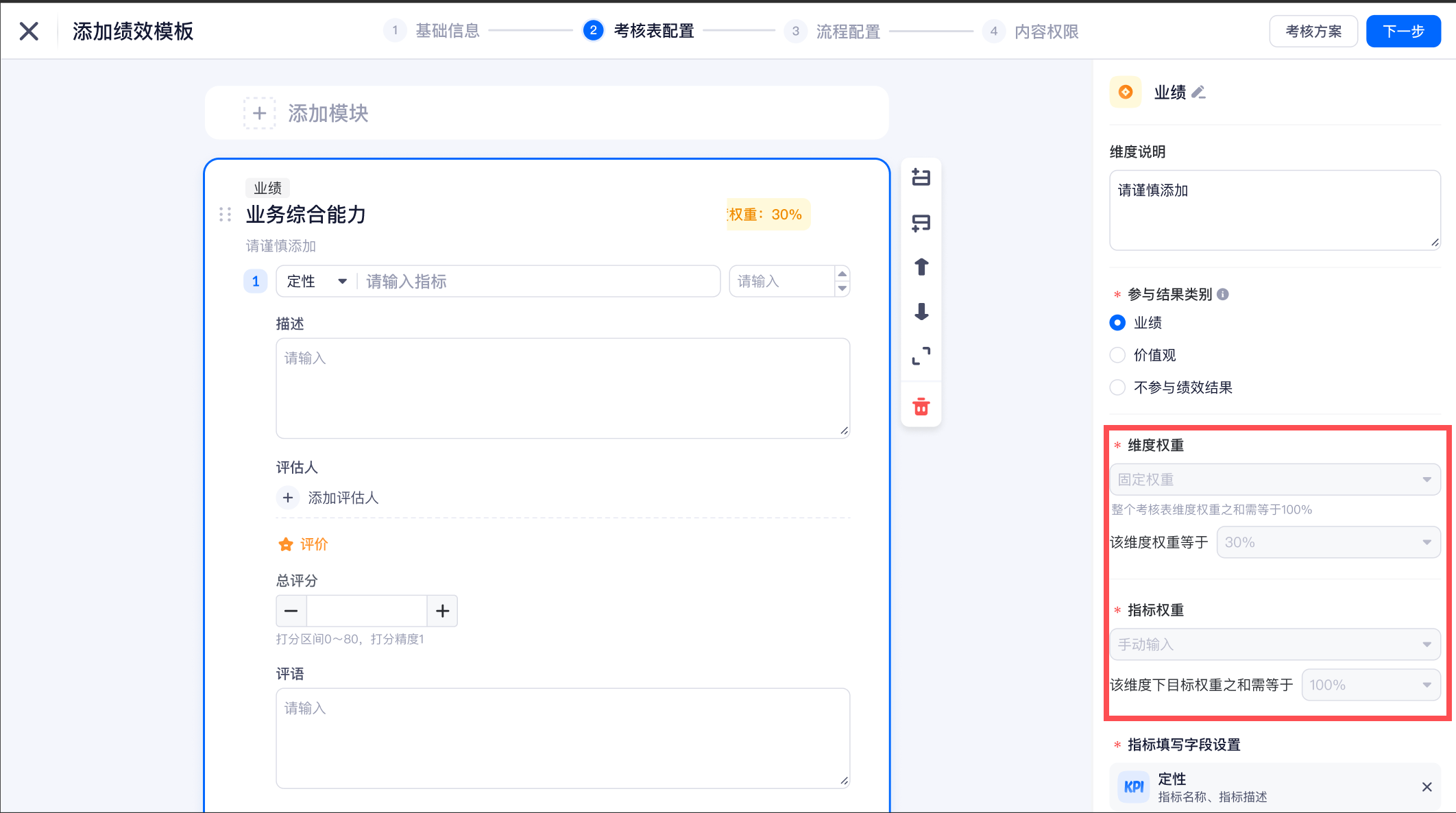Click the 下一步 button
Screen dimensions: 1456x813
pos(1403,32)
